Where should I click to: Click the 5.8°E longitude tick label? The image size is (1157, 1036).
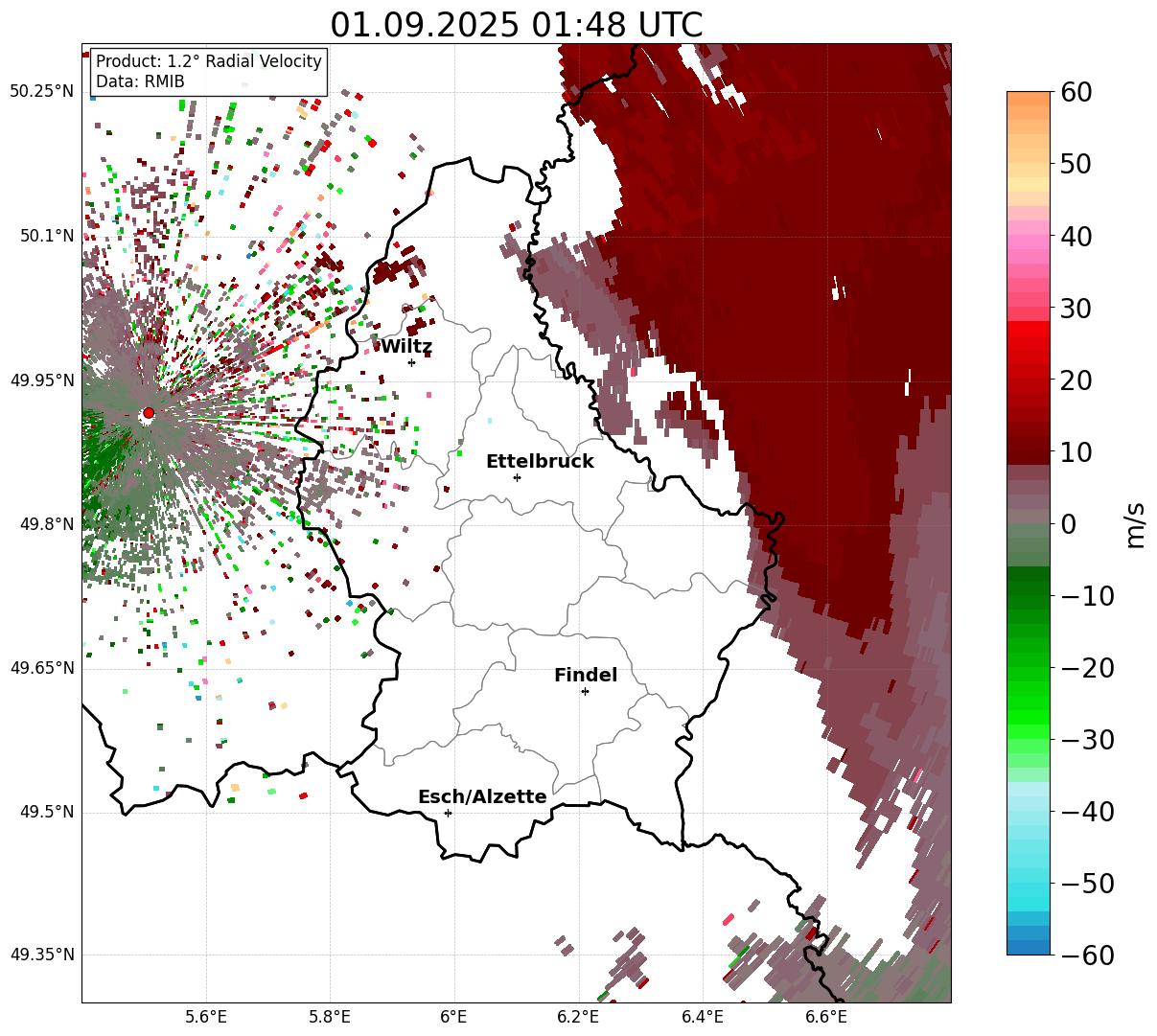(330, 1018)
